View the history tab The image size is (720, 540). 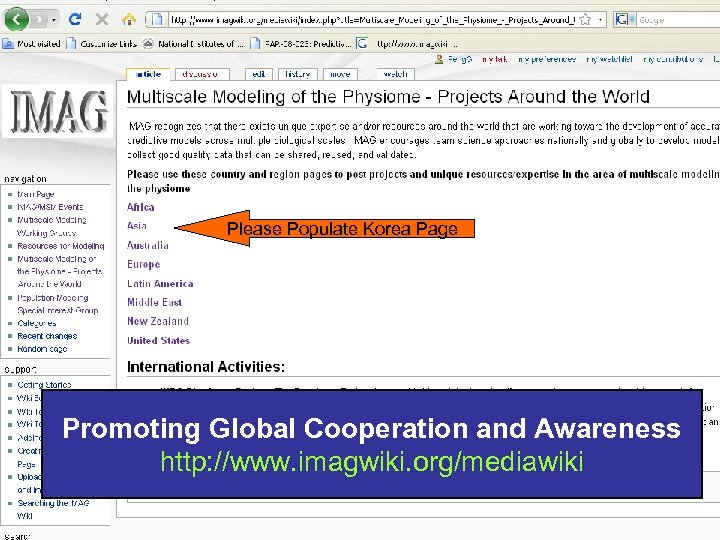point(298,74)
